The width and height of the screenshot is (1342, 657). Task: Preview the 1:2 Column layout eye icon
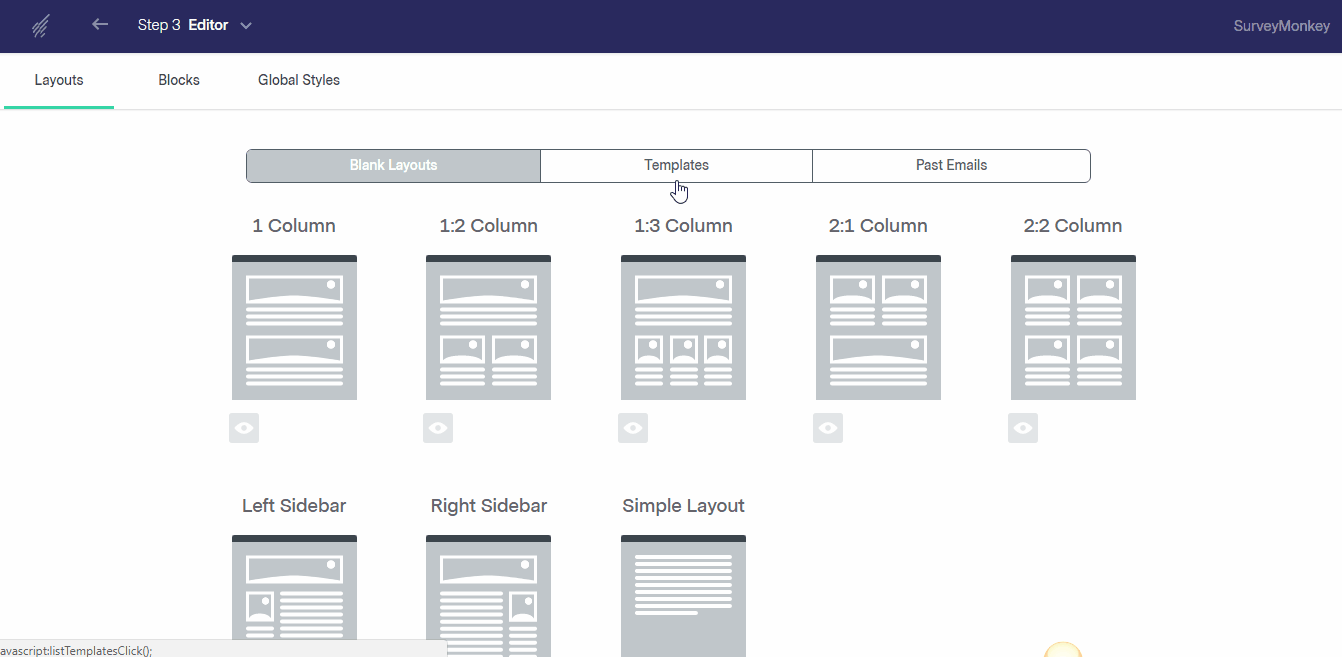coord(438,428)
